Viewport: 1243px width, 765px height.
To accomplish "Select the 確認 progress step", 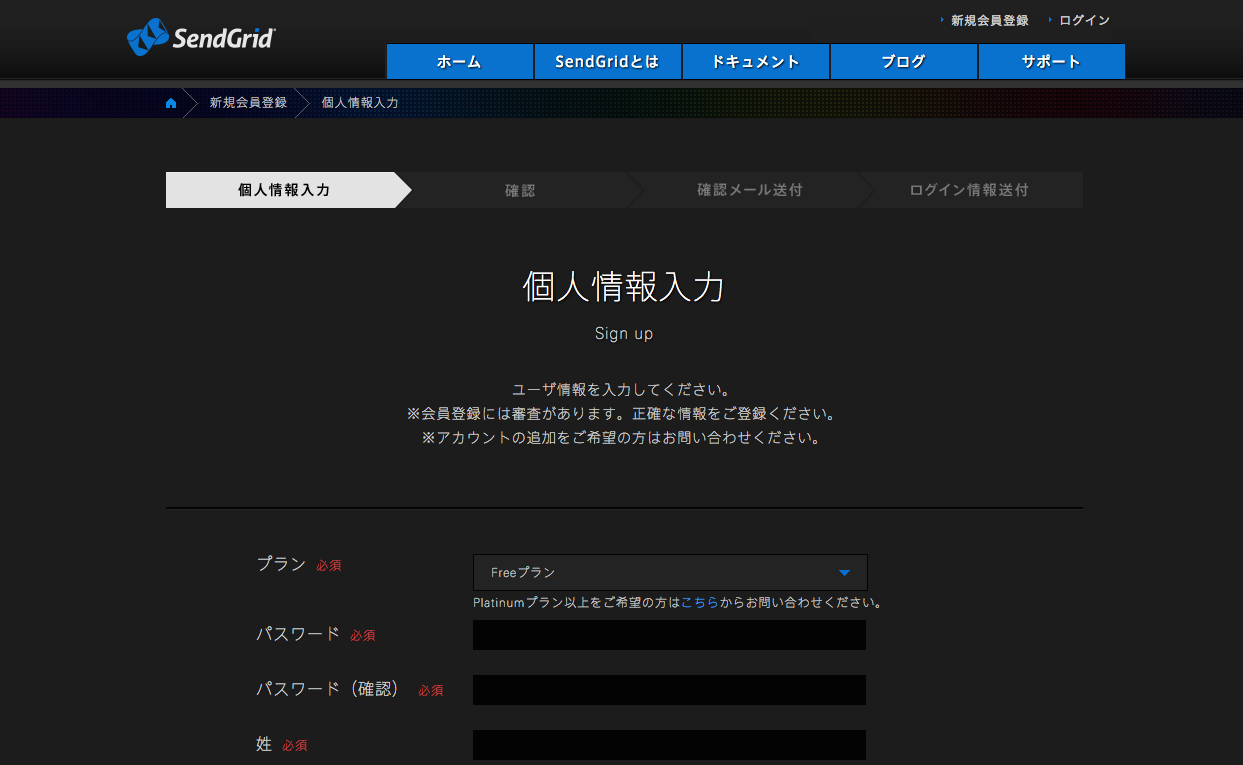I will pos(520,190).
